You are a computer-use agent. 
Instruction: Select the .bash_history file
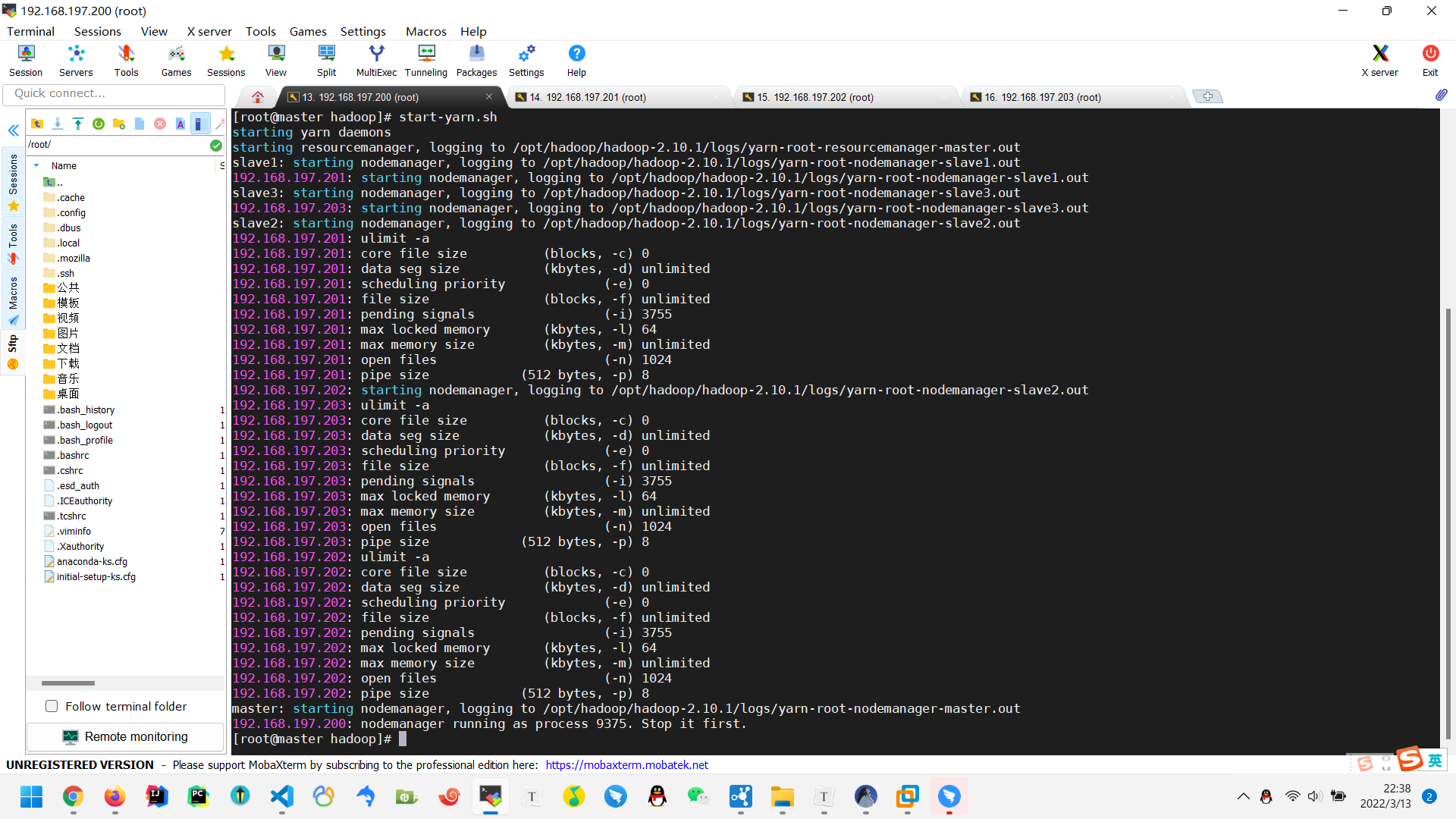pyautogui.click(x=86, y=409)
